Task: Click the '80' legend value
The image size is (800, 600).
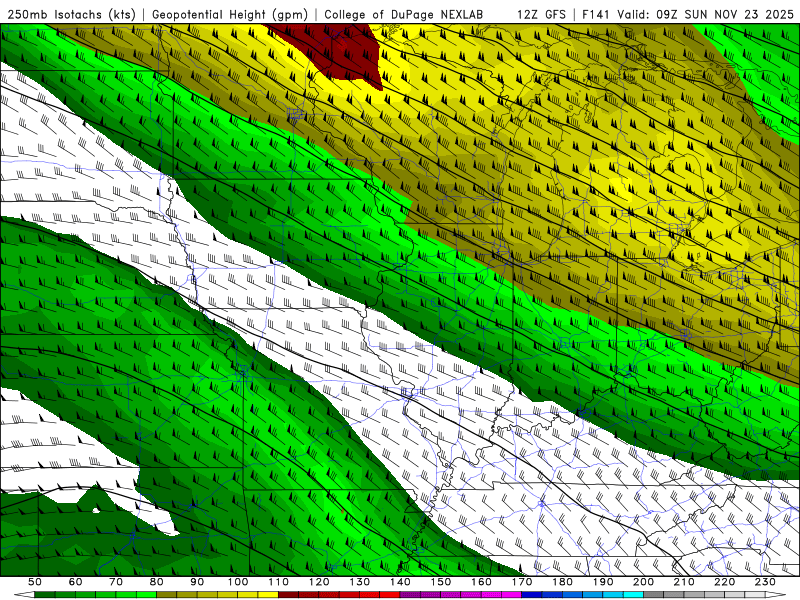Action: point(156,582)
